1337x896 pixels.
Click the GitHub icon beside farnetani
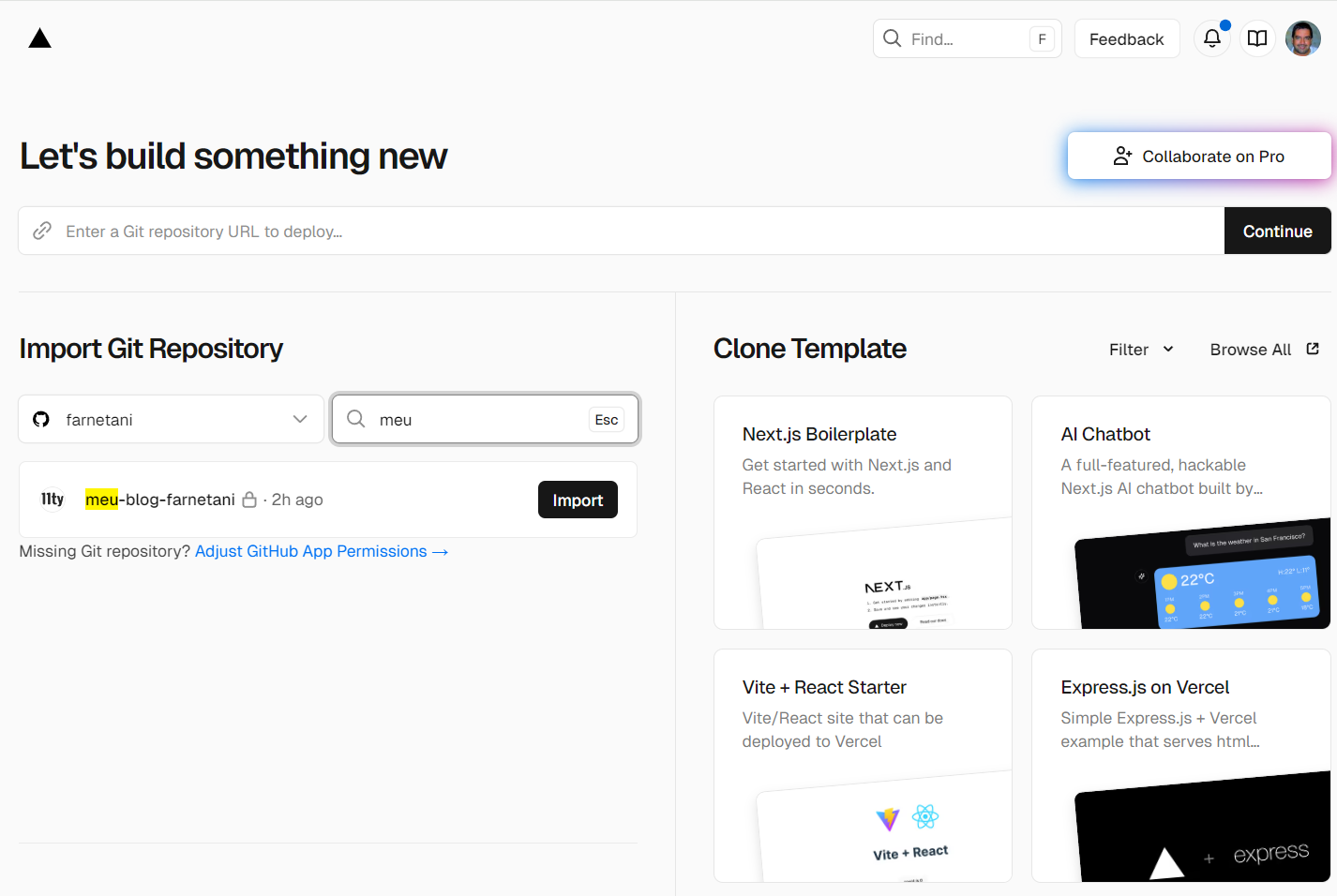coord(41,419)
